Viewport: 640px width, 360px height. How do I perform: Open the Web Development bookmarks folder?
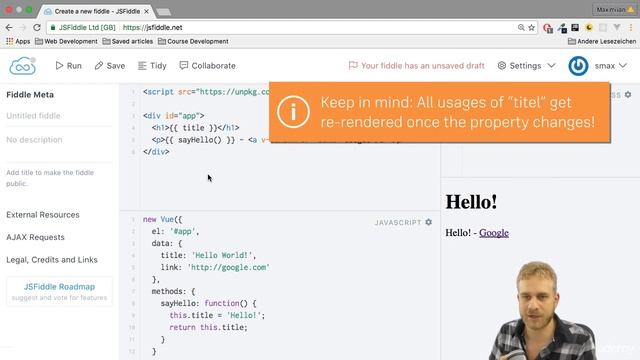coord(66,41)
